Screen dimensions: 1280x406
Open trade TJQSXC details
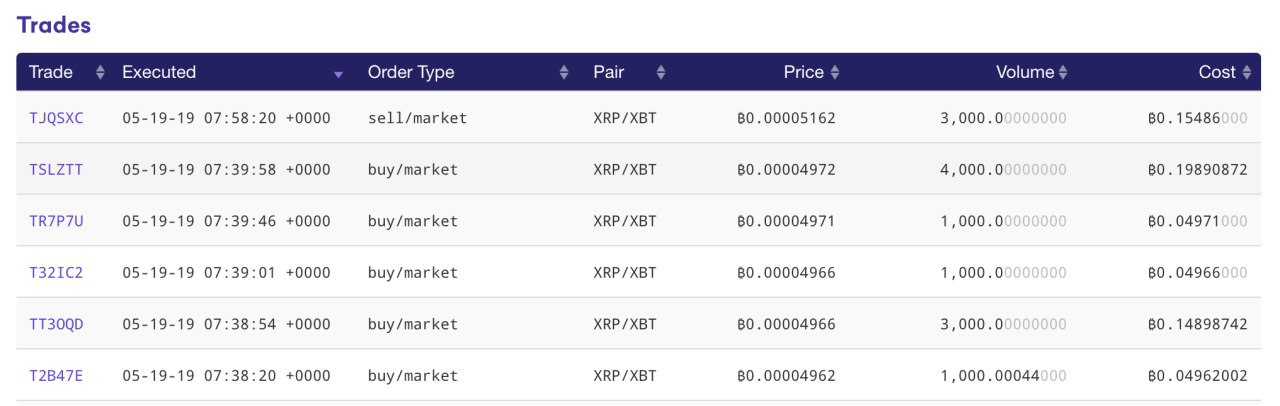[x=56, y=118]
